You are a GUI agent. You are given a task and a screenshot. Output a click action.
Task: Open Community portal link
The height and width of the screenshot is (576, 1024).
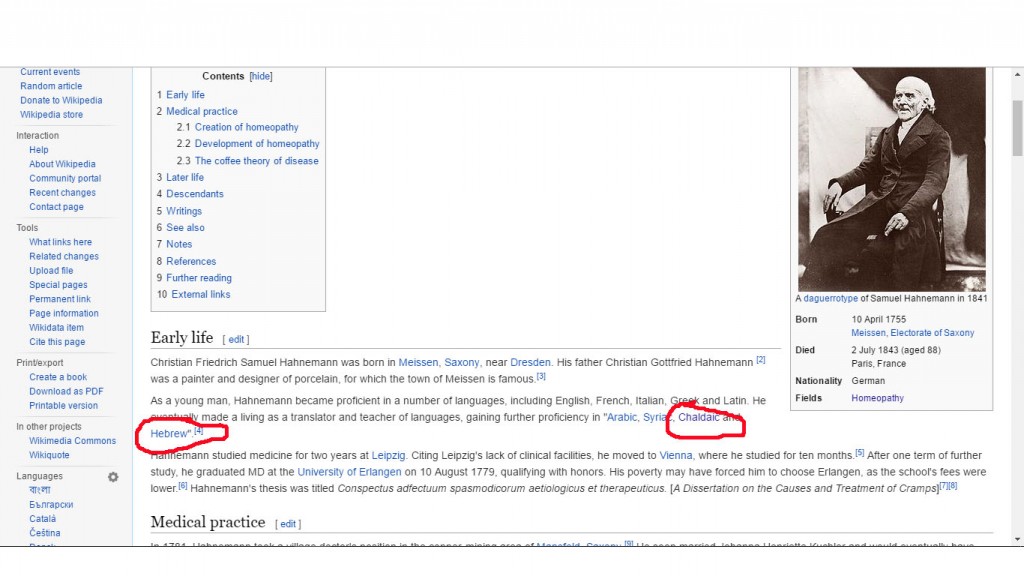(65, 179)
